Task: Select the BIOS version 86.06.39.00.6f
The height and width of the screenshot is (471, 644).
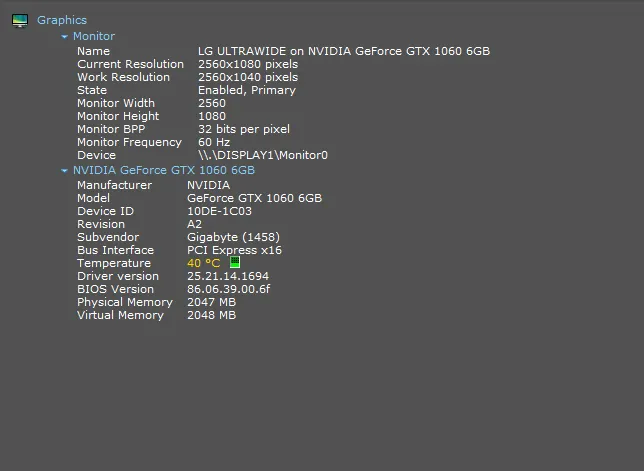Action: click(229, 289)
